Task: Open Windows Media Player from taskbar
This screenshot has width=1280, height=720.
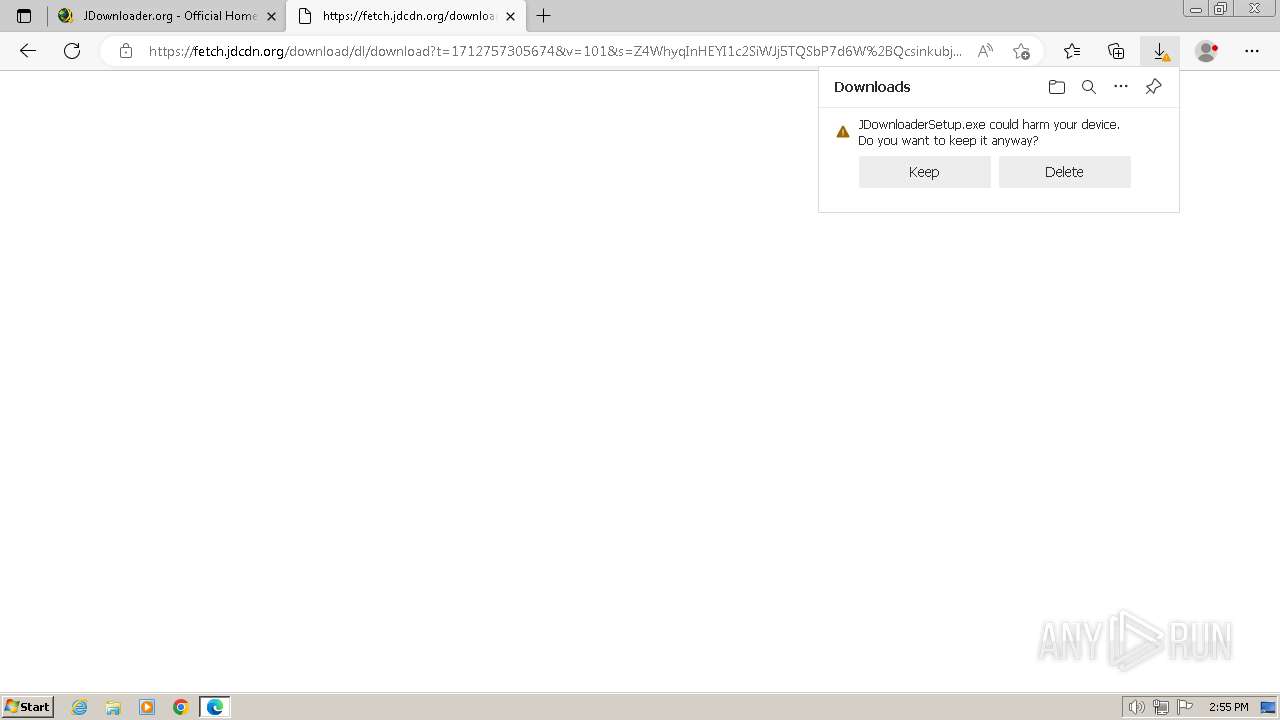Action: click(147, 707)
